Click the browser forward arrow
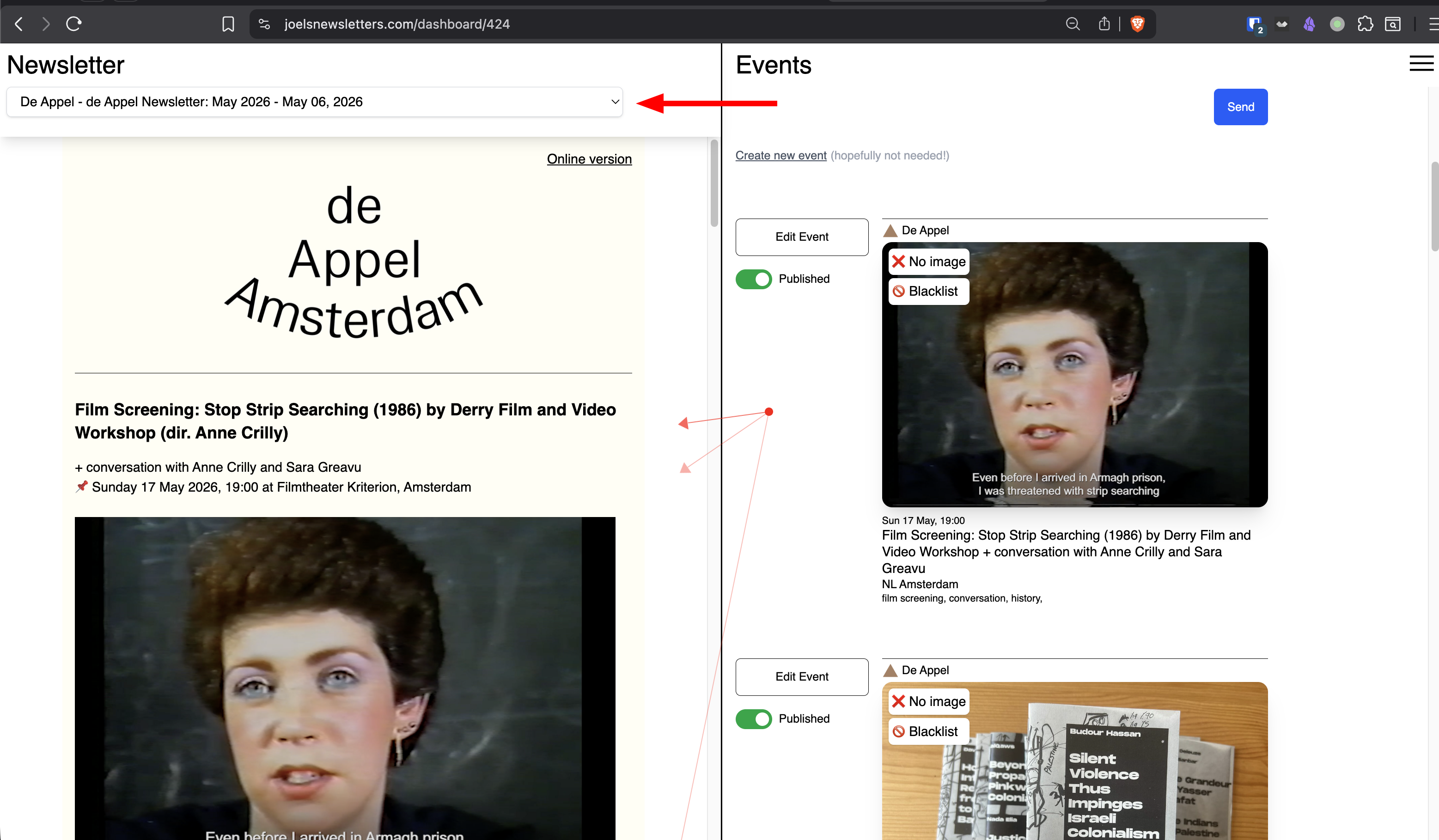1439x840 pixels. (46, 24)
